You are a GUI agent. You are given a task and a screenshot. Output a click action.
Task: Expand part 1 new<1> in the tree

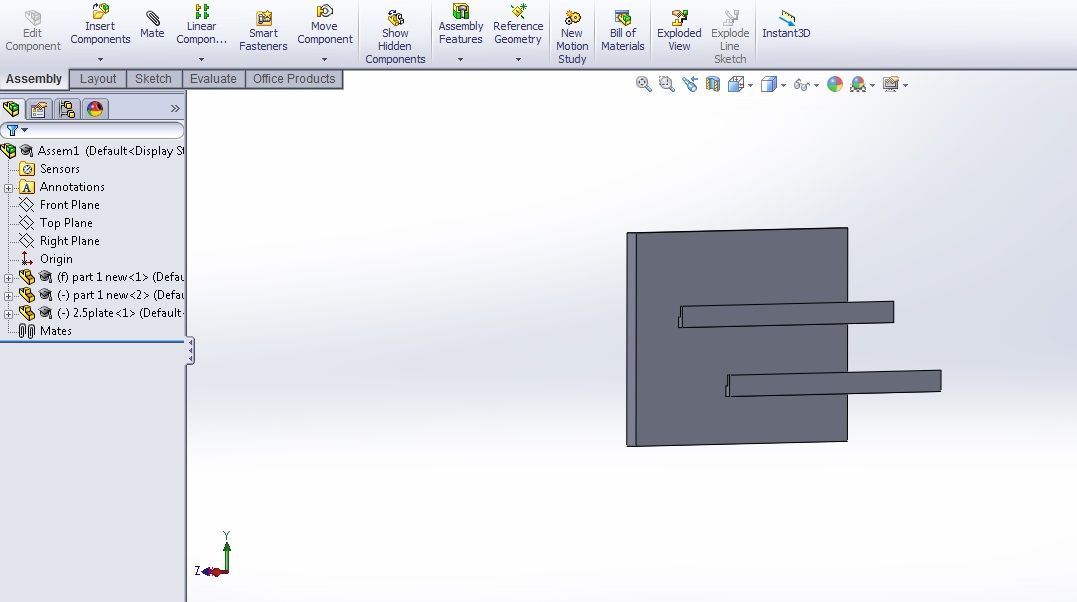tap(7, 277)
